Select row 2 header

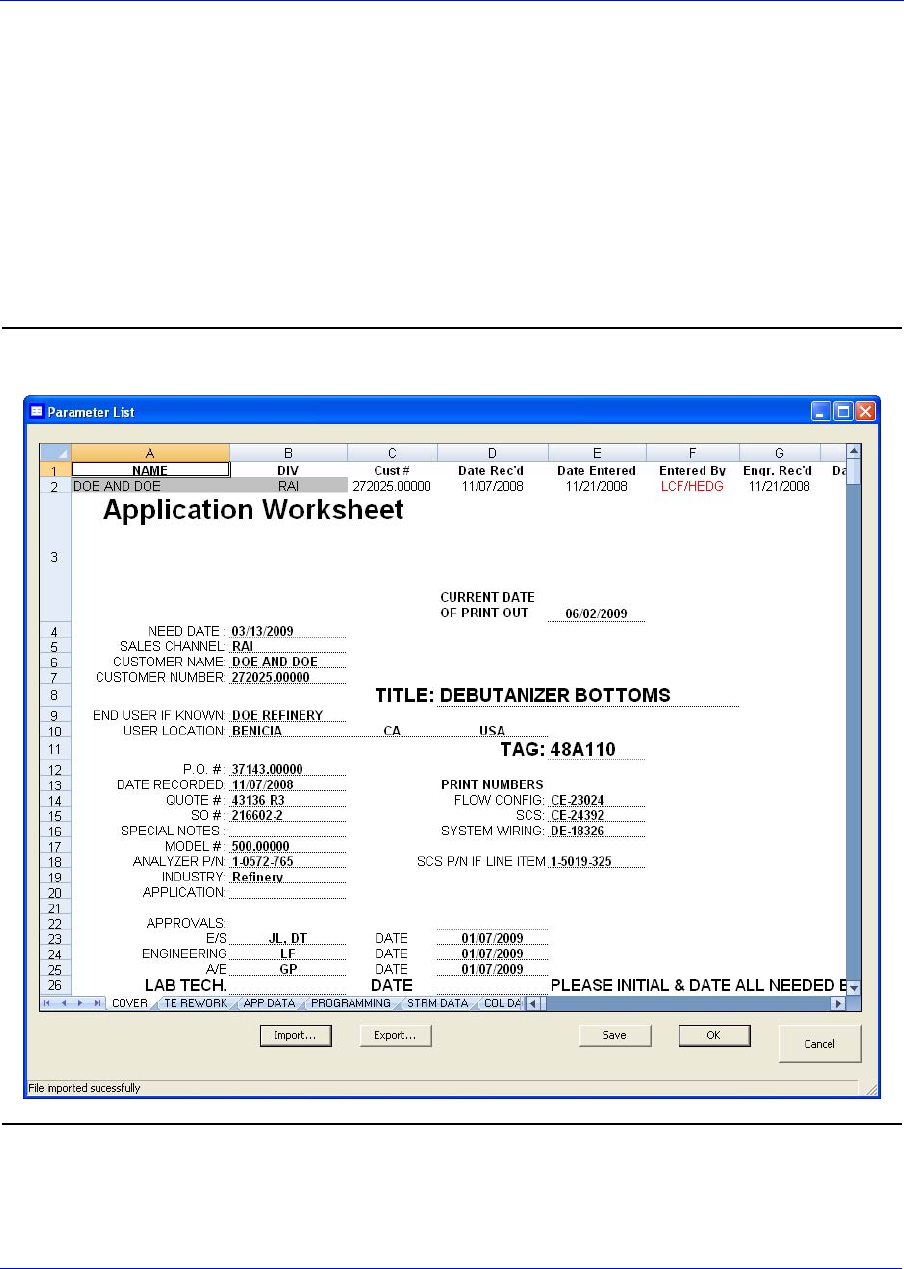coord(55,486)
